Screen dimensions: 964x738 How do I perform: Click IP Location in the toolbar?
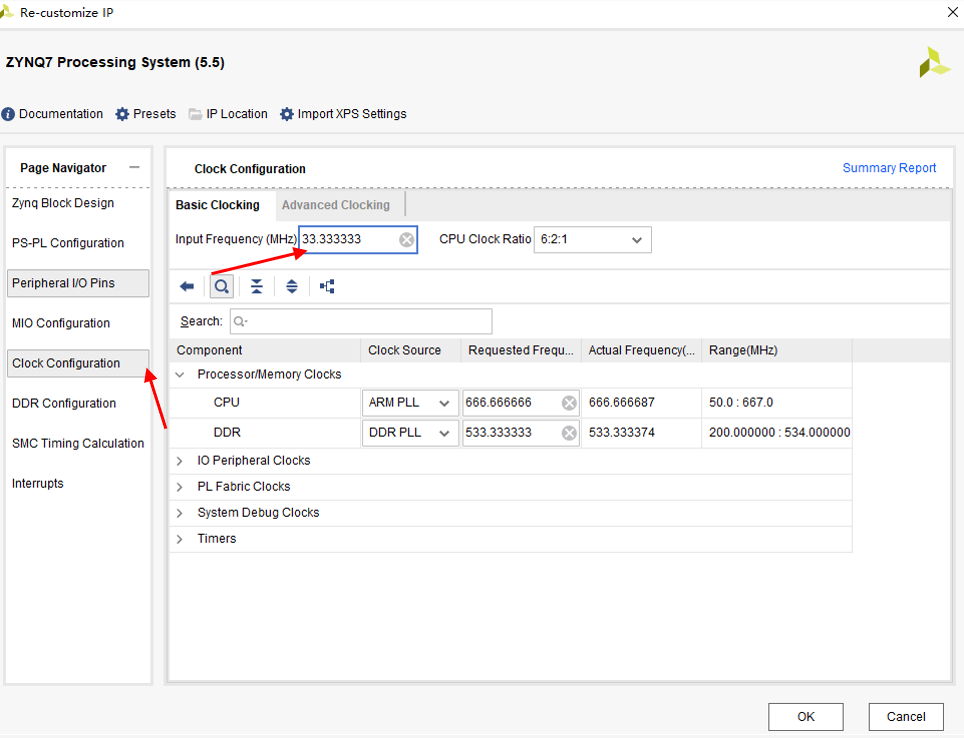pyautogui.click(x=228, y=114)
